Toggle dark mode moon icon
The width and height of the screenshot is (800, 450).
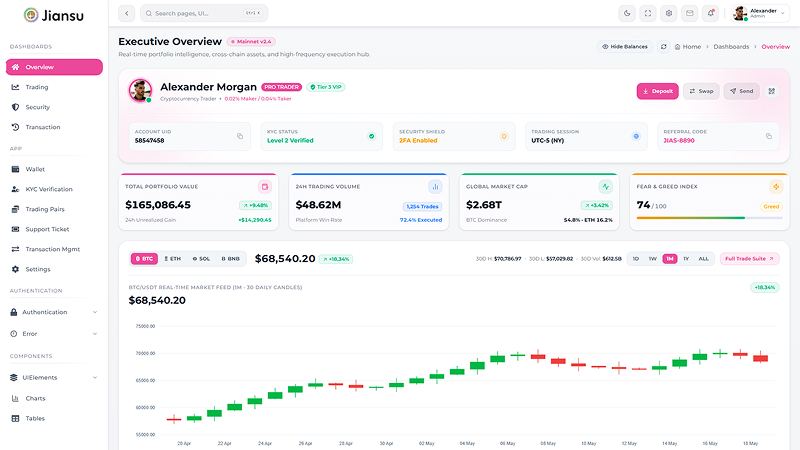pos(627,13)
